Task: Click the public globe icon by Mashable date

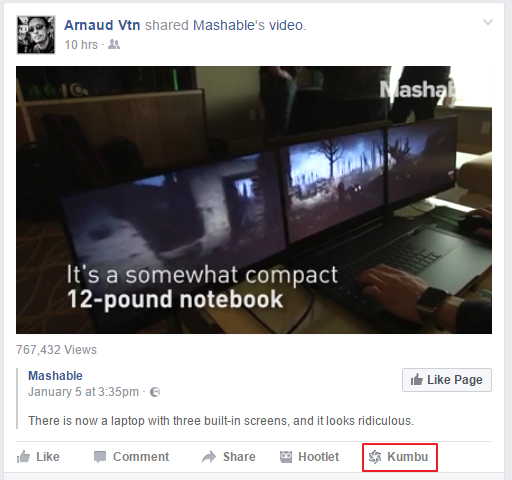Action: point(155,392)
